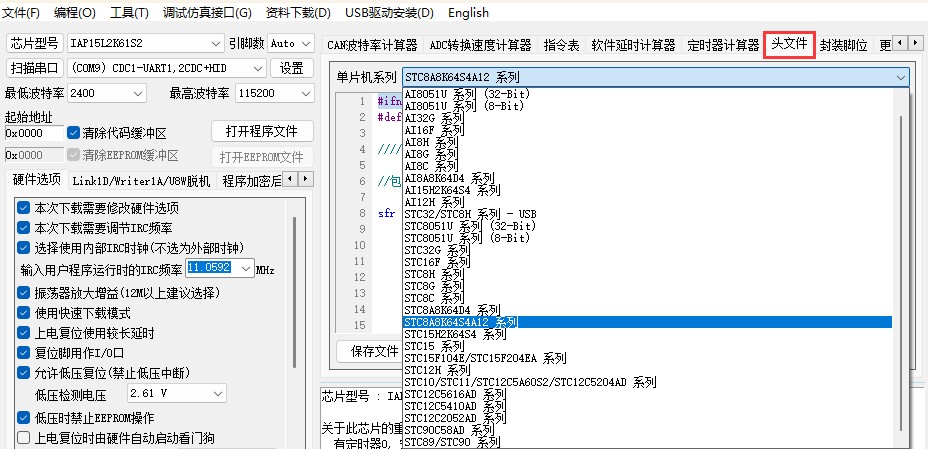Select STC15F104E/STC15F204EA 系列 option
This screenshot has height=449, width=928.
[647, 358]
